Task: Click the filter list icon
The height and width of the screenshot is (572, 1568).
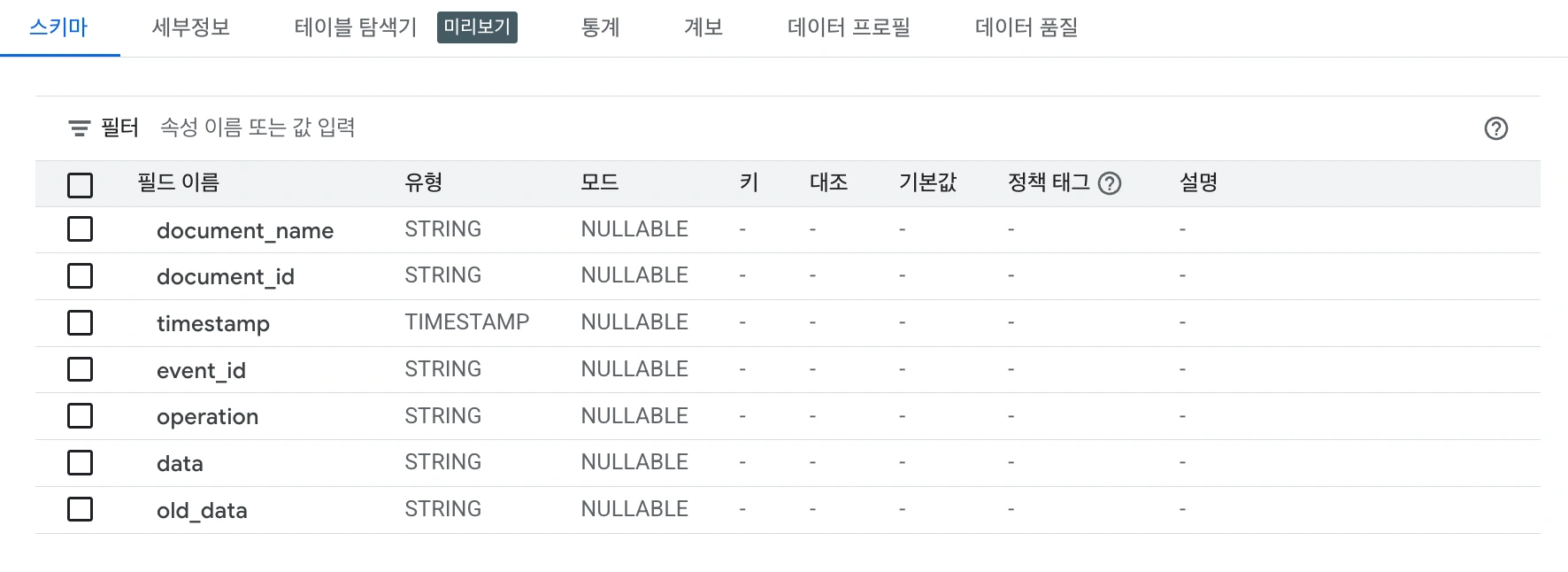Action: coord(79,128)
